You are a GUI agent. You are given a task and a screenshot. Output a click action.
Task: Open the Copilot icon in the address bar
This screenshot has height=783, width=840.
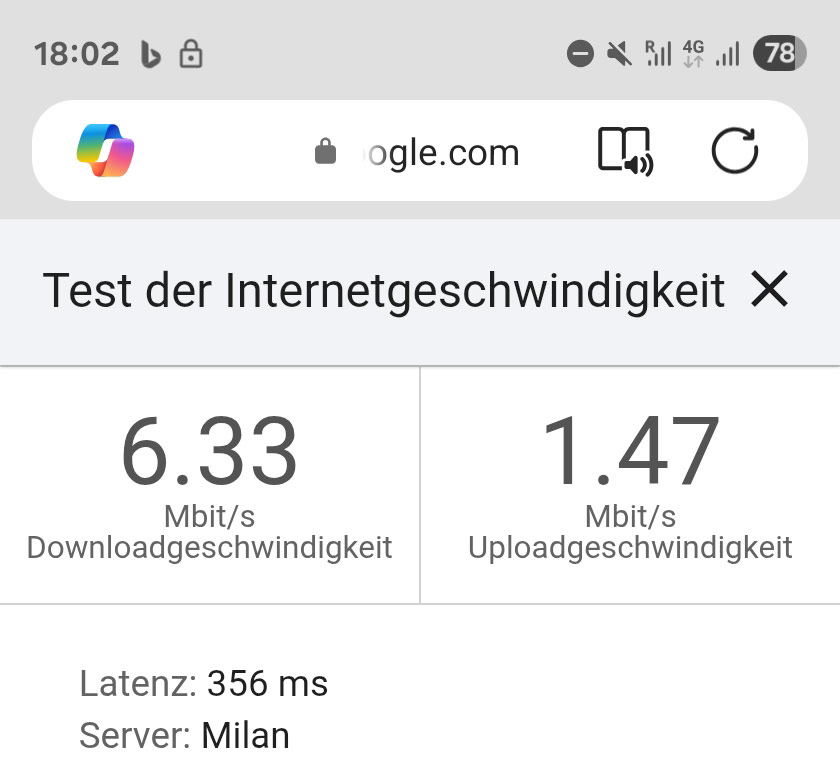click(x=106, y=151)
